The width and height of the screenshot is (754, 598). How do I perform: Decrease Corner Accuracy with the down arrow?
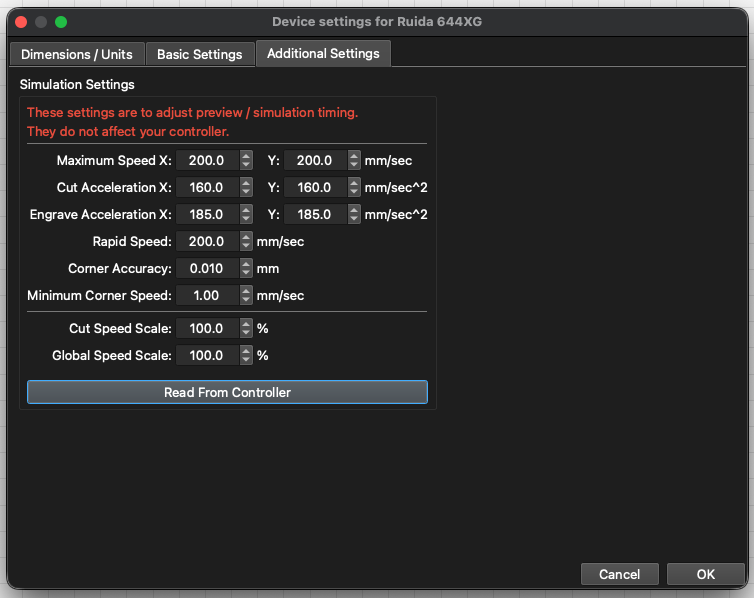(x=246, y=272)
